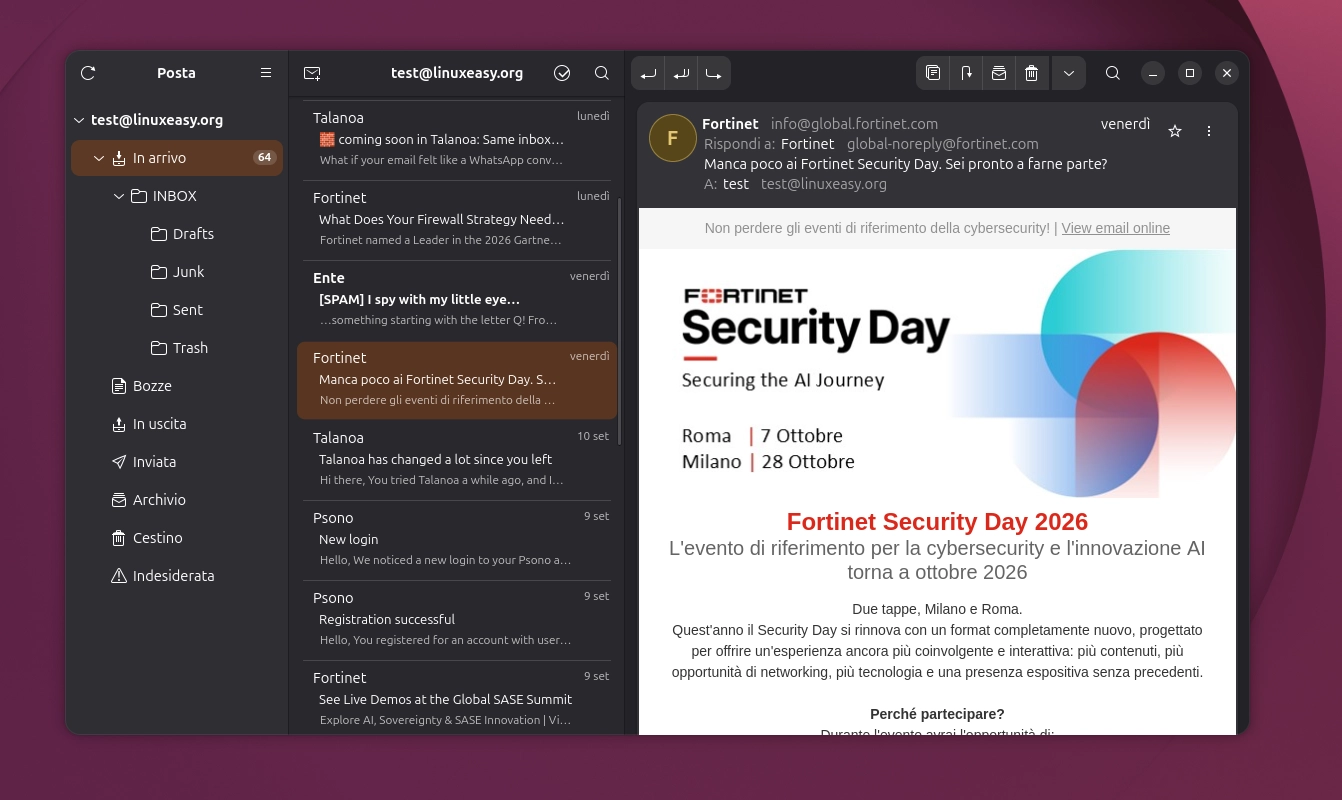Collapse the test@linuxeasy.org account tree

[79, 120]
